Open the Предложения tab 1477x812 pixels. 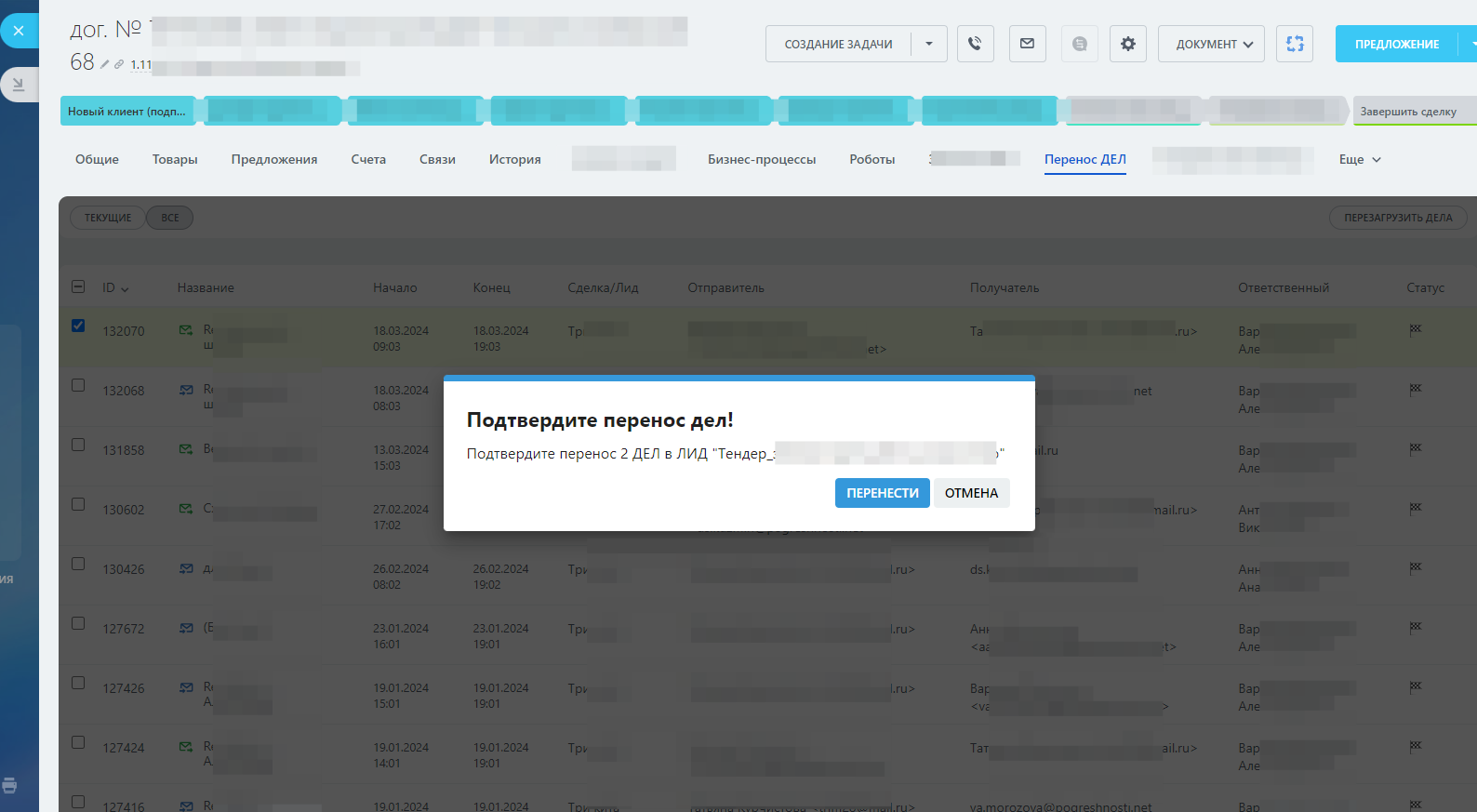[x=274, y=159]
